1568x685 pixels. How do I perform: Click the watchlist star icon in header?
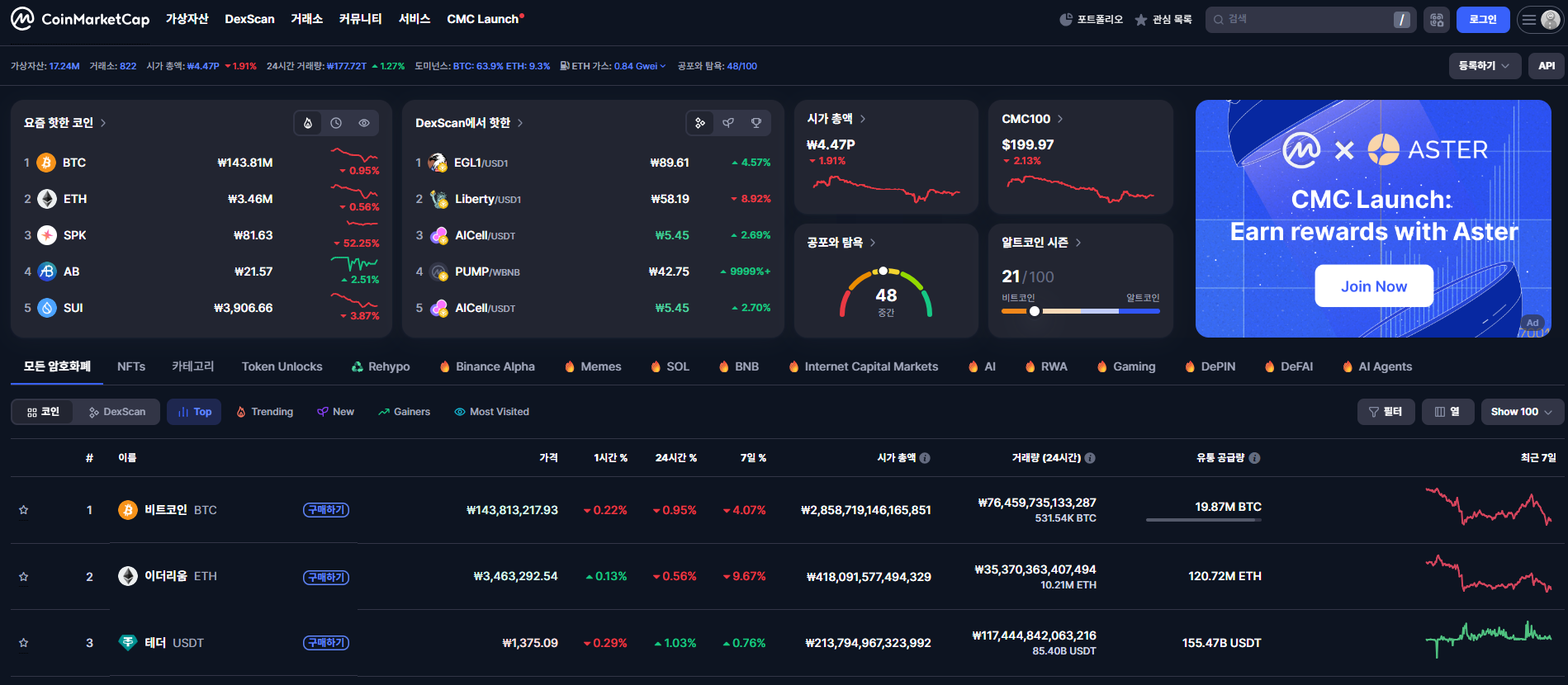coord(1141,19)
